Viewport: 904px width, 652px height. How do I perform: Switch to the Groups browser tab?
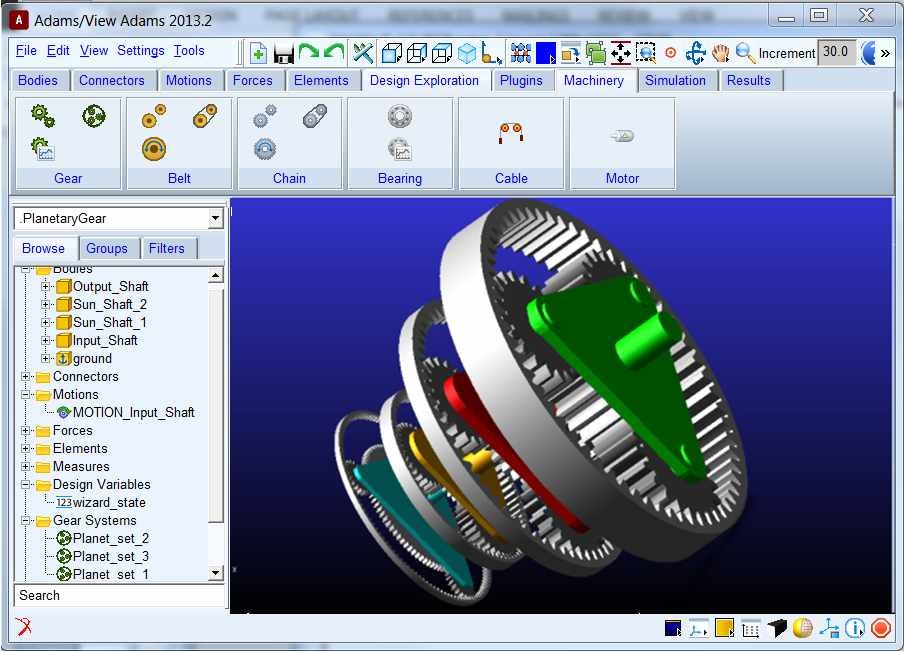point(107,248)
